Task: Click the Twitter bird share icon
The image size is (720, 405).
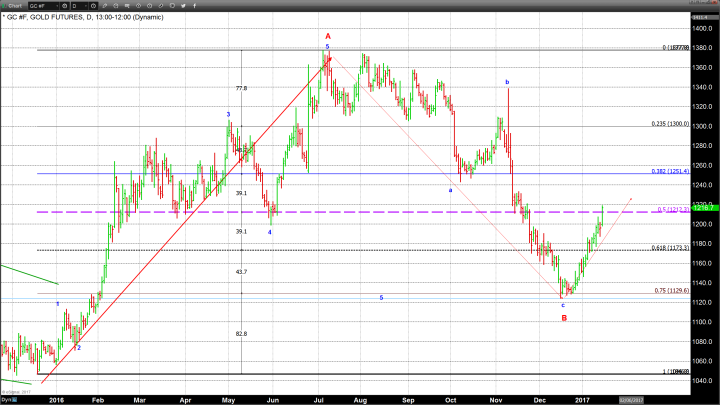Action: [183, 6]
